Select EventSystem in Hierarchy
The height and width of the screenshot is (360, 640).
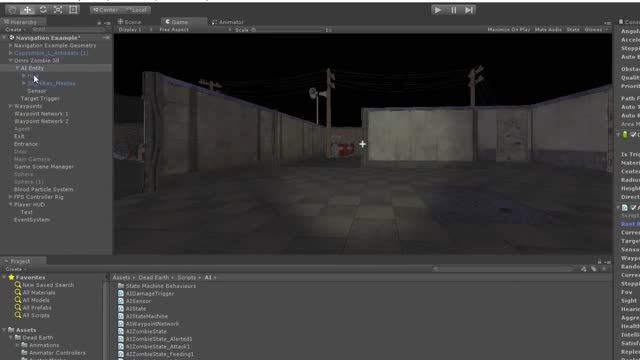click(32, 220)
